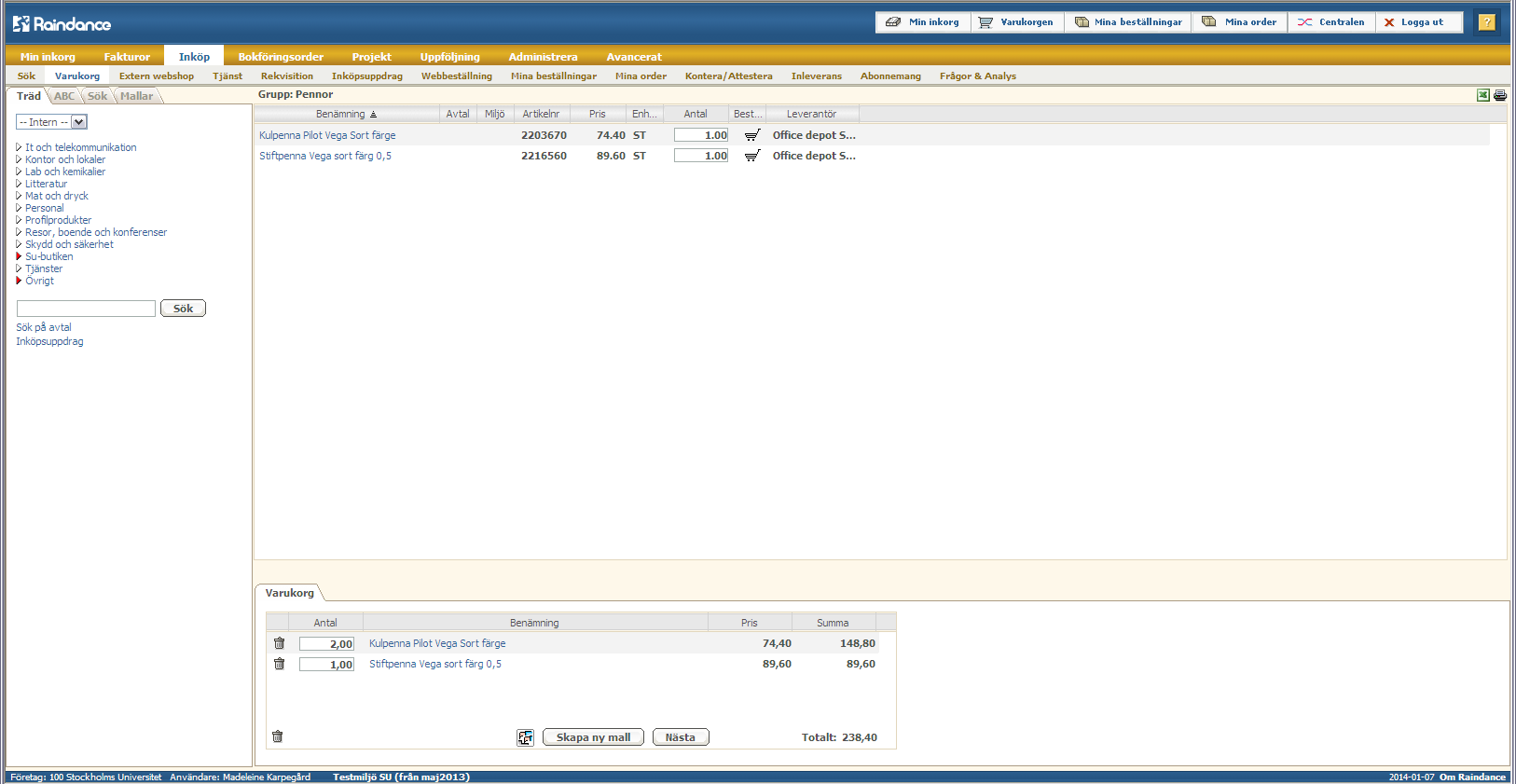Delete Kulpenna row from Varukorg
Screen dimensions: 1516x784
click(279, 643)
